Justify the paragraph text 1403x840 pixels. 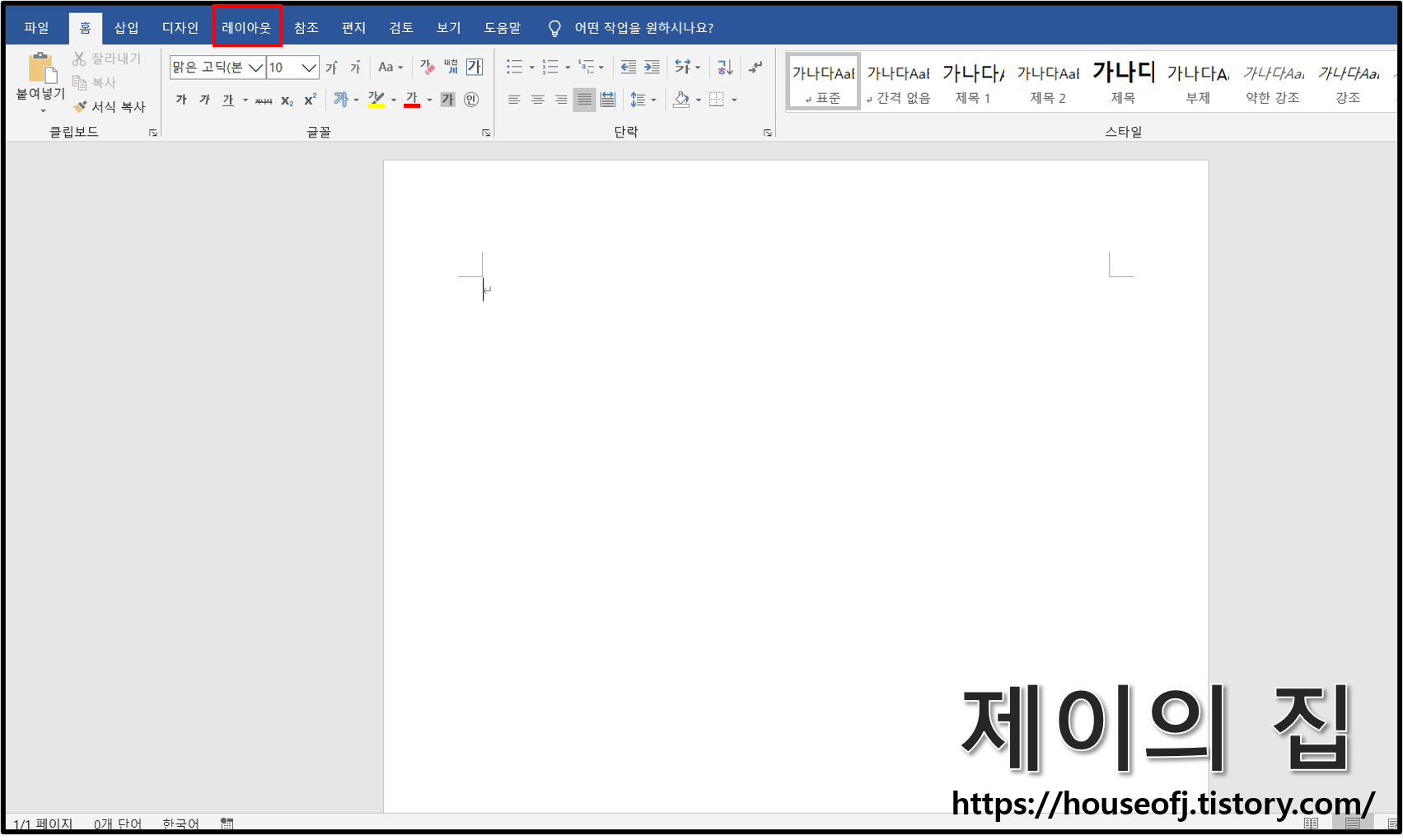[x=584, y=100]
